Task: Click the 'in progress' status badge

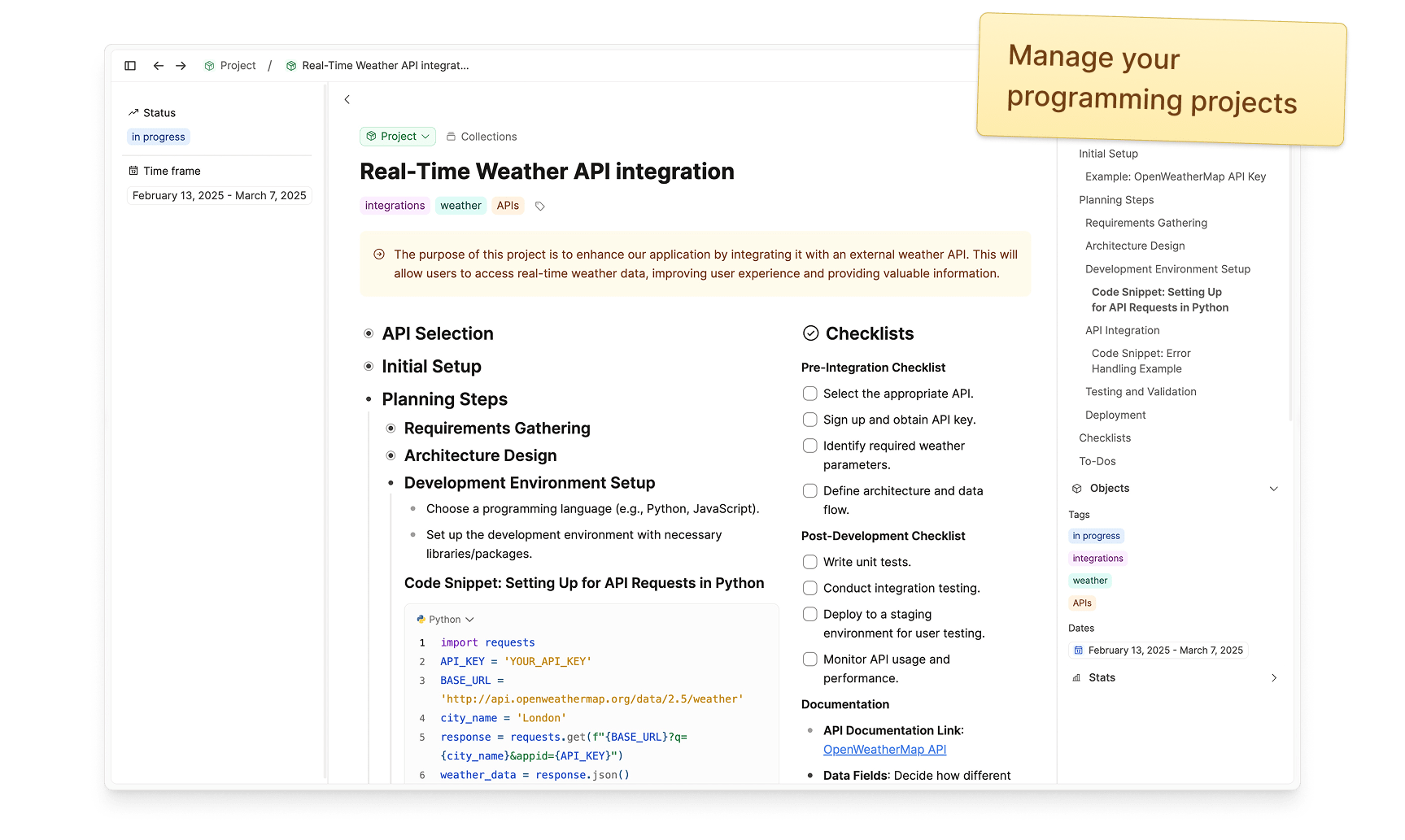Action: coord(159,137)
